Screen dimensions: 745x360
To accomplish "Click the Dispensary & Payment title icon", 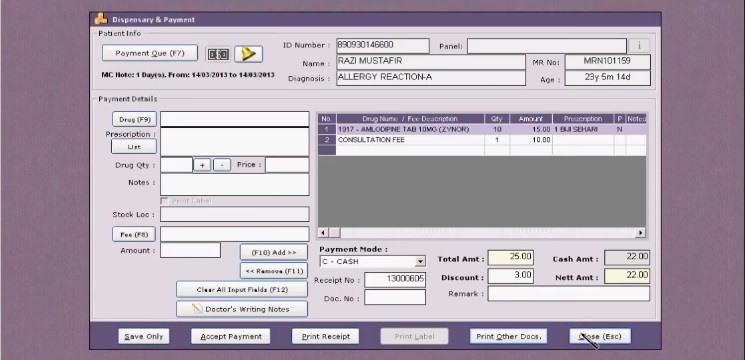I will 101,19.
